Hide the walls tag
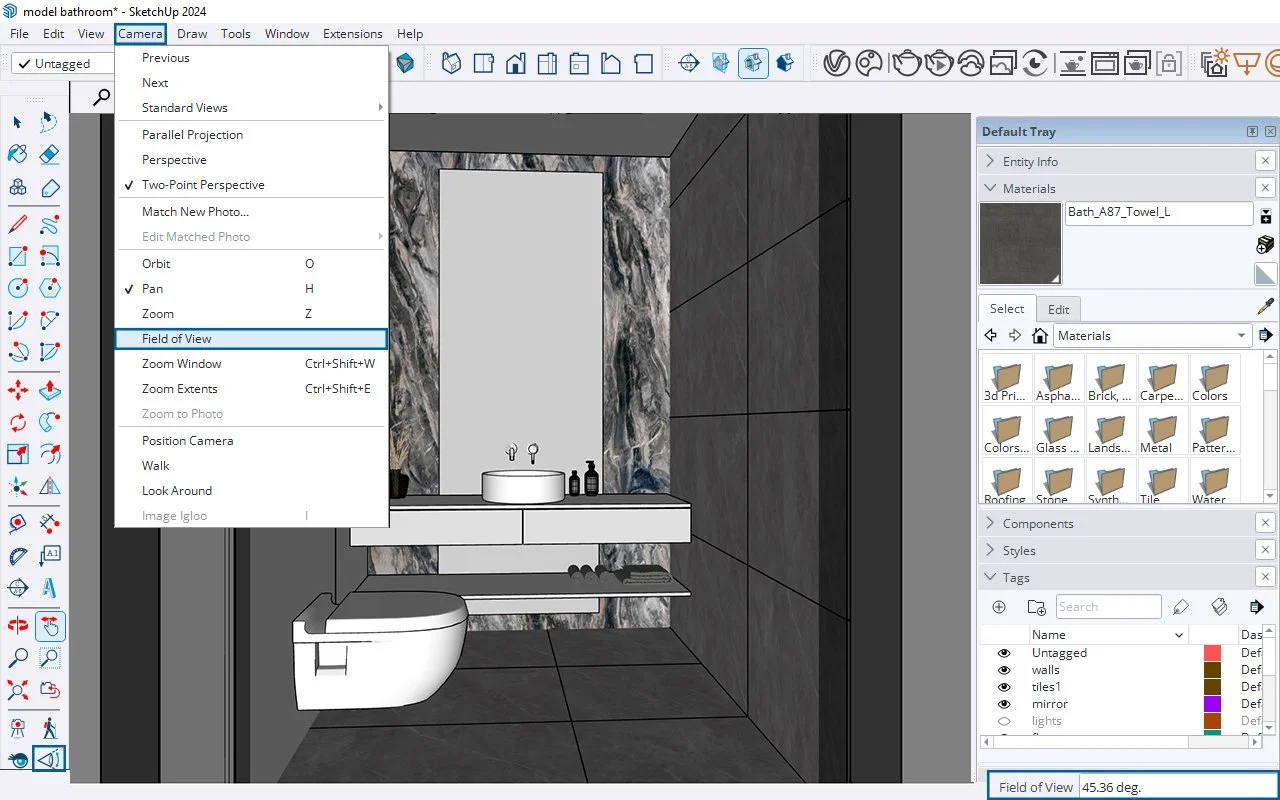The image size is (1280, 800). point(1004,669)
